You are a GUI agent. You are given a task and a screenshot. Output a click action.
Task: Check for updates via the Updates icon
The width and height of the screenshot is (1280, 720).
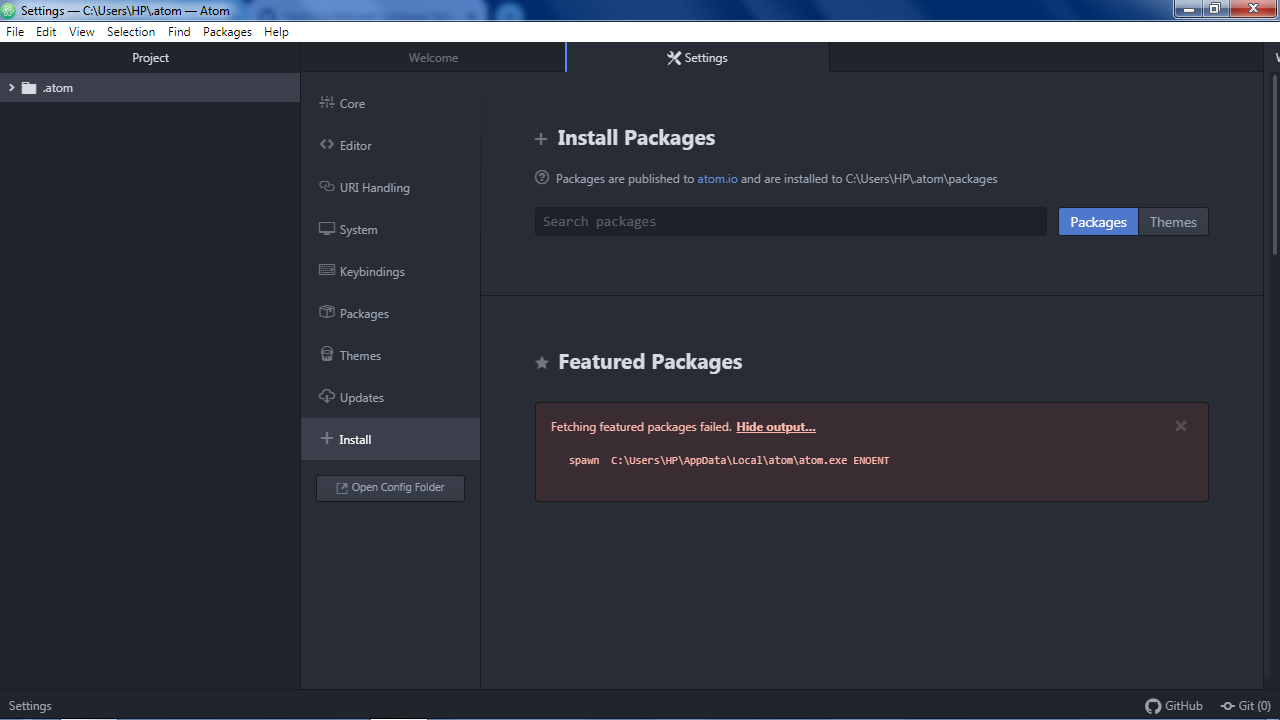pos(326,397)
